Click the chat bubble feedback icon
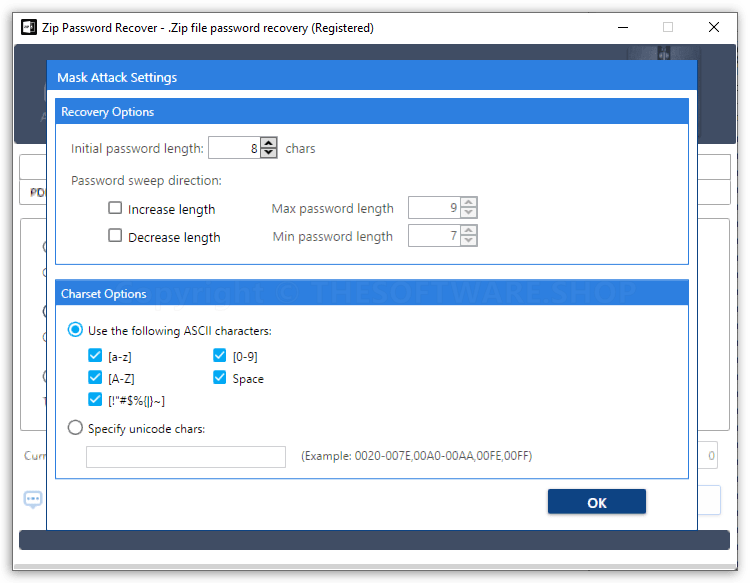 [33, 498]
